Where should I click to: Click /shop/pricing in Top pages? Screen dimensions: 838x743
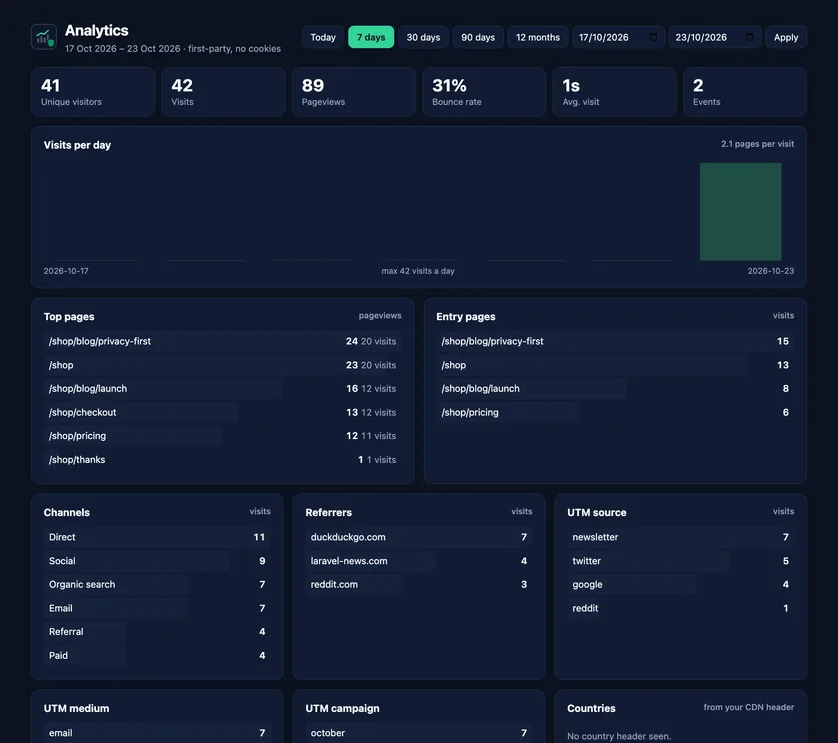pos(222,436)
